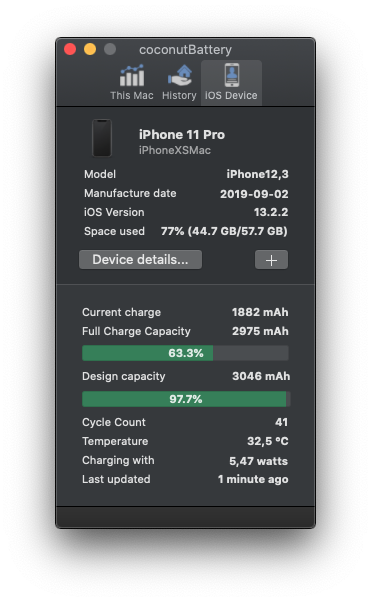Image resolution: width=371 pixels, height=602 pixels.
Task: Click the iOS Device tab label
Action: coord(231,95)
